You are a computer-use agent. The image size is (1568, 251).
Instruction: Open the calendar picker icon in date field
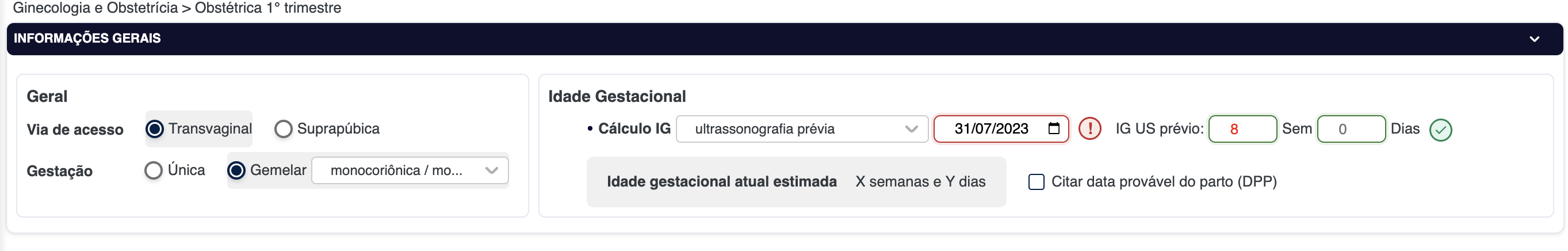point(1054,128)
